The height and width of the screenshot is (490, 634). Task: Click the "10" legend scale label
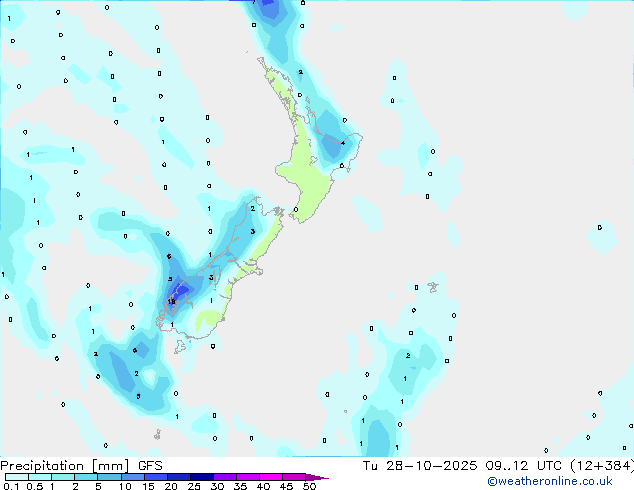click(x=125, y=486)
